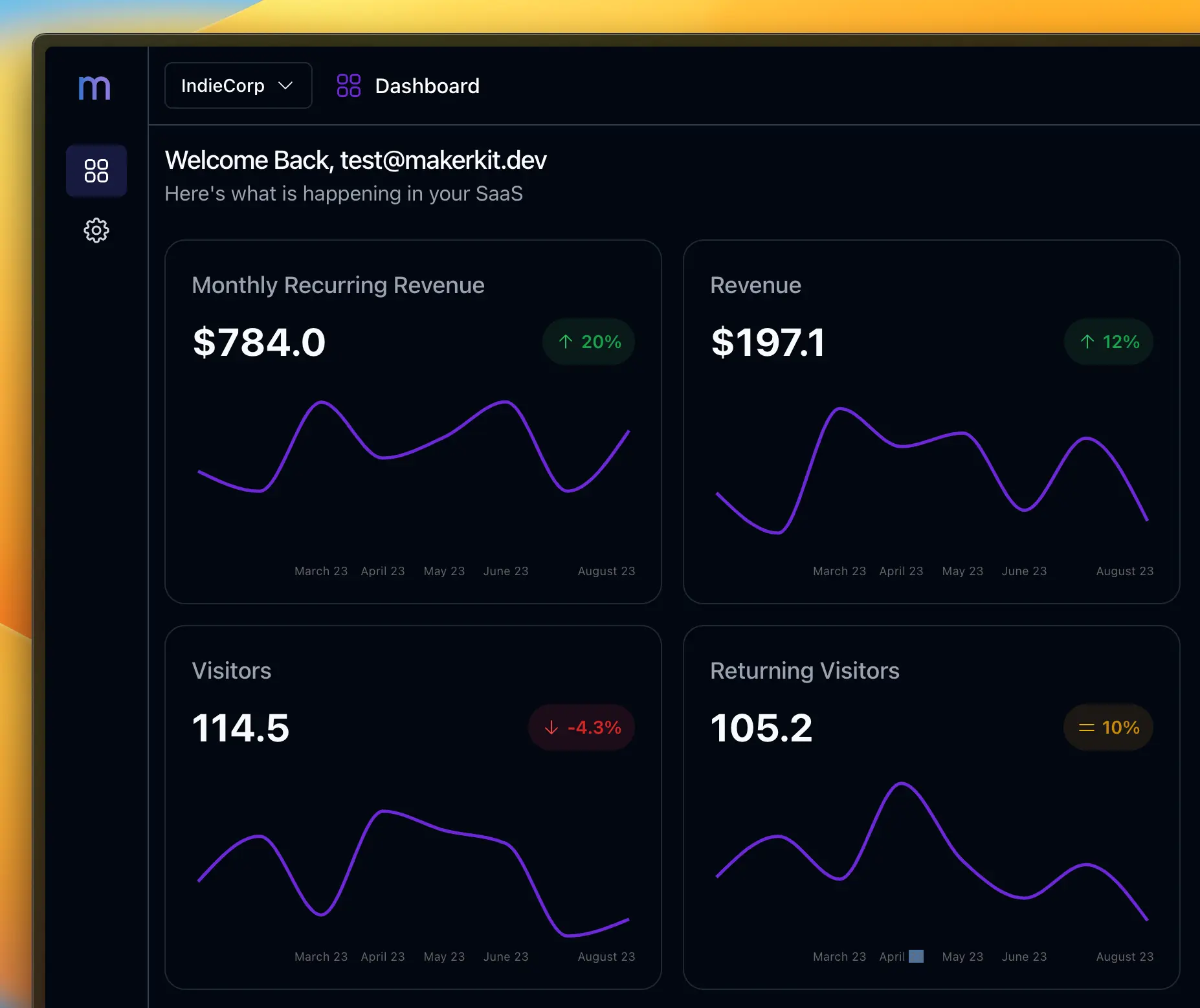Click the chart marker near April 23
1200x1008 pixels.
pos(915,956)
